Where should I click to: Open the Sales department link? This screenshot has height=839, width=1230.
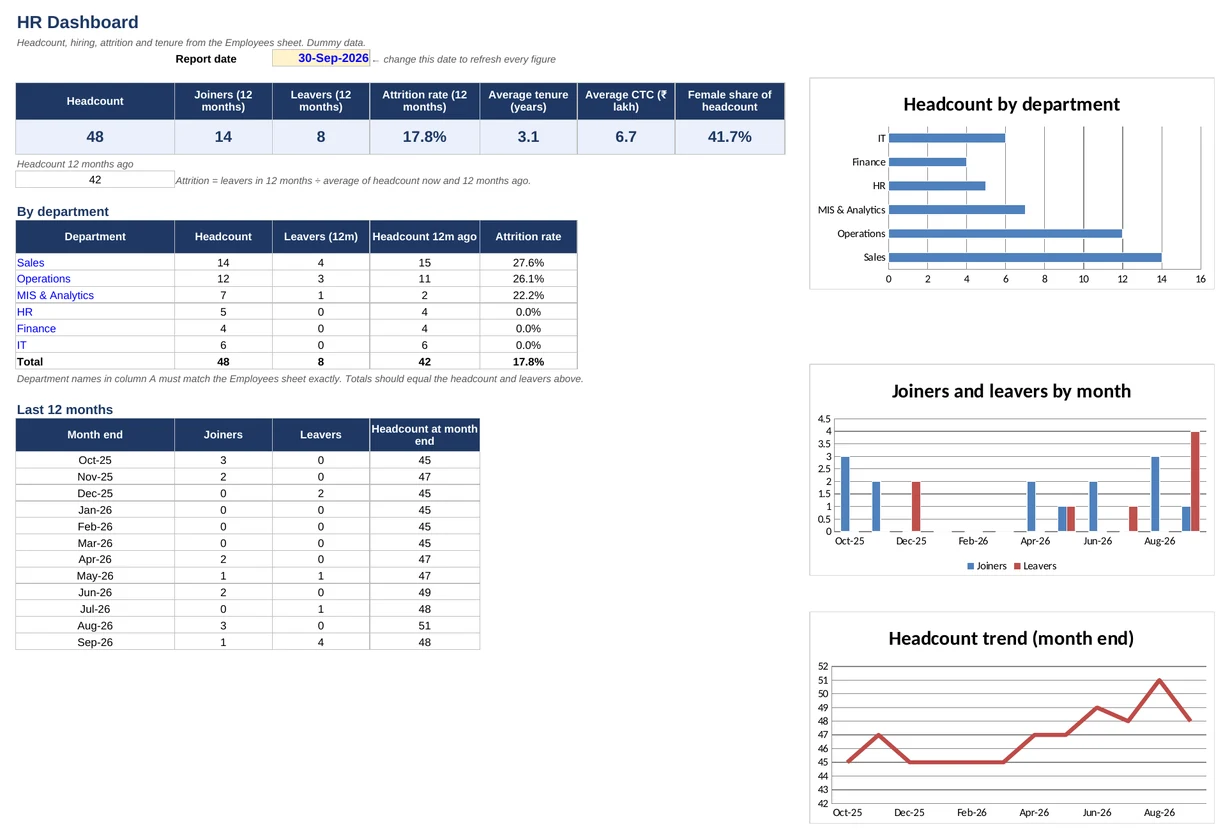[x=31, y=263]
